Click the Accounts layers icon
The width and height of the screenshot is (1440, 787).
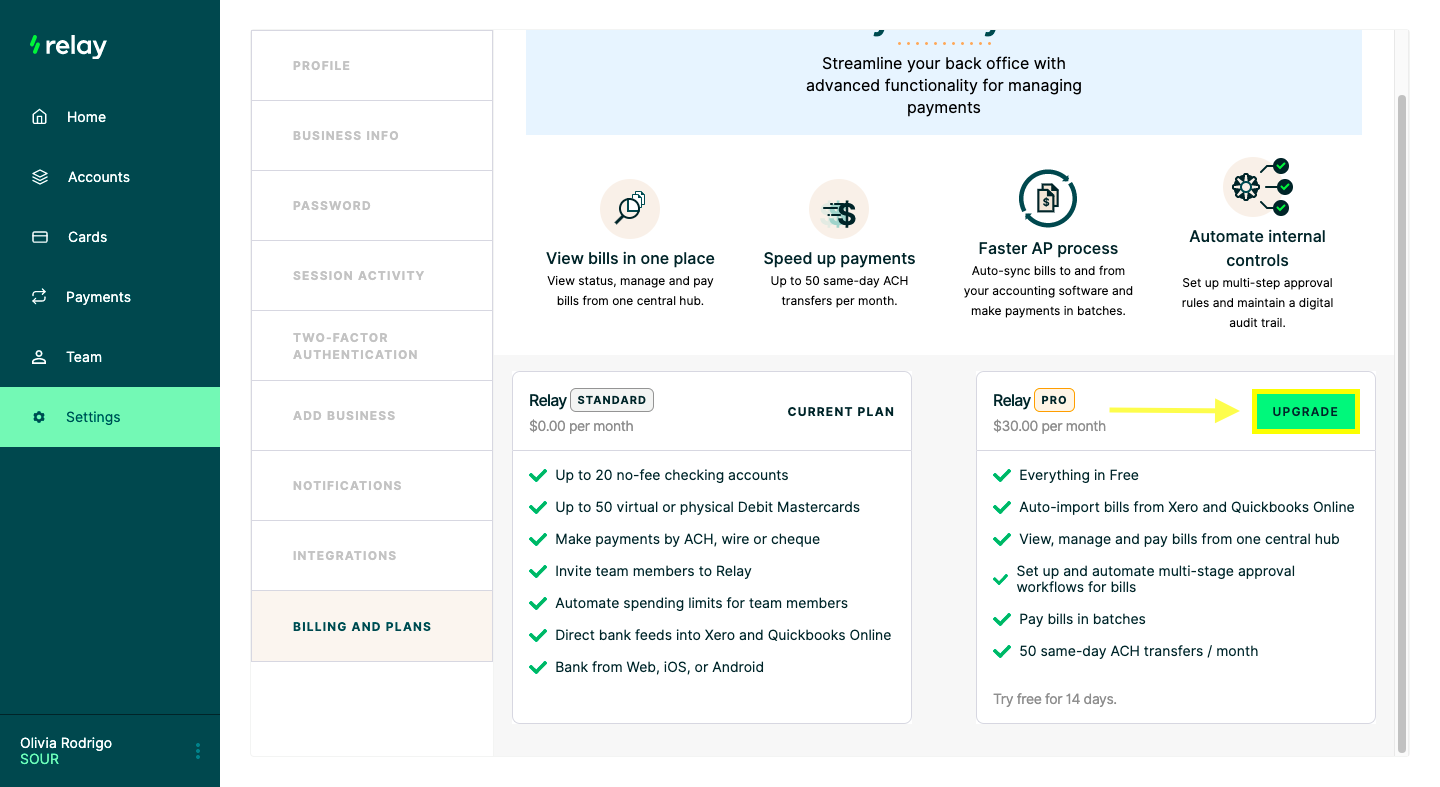coord(40,177)
